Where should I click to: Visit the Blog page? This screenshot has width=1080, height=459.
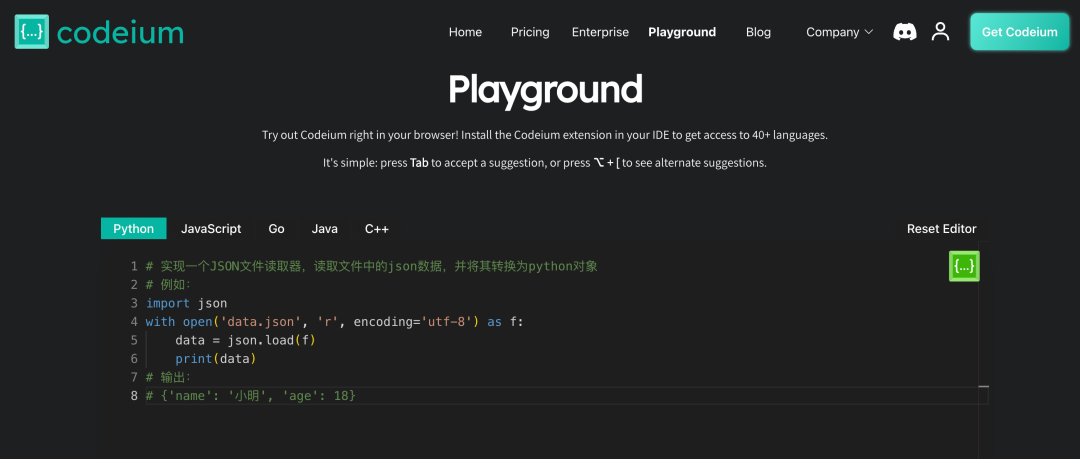758,32
